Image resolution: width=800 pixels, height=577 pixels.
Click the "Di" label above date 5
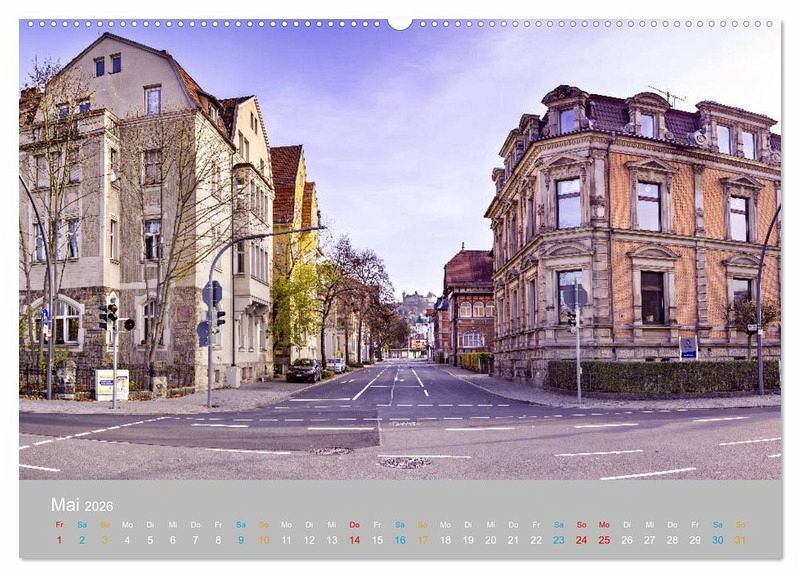tap(150, 524)
